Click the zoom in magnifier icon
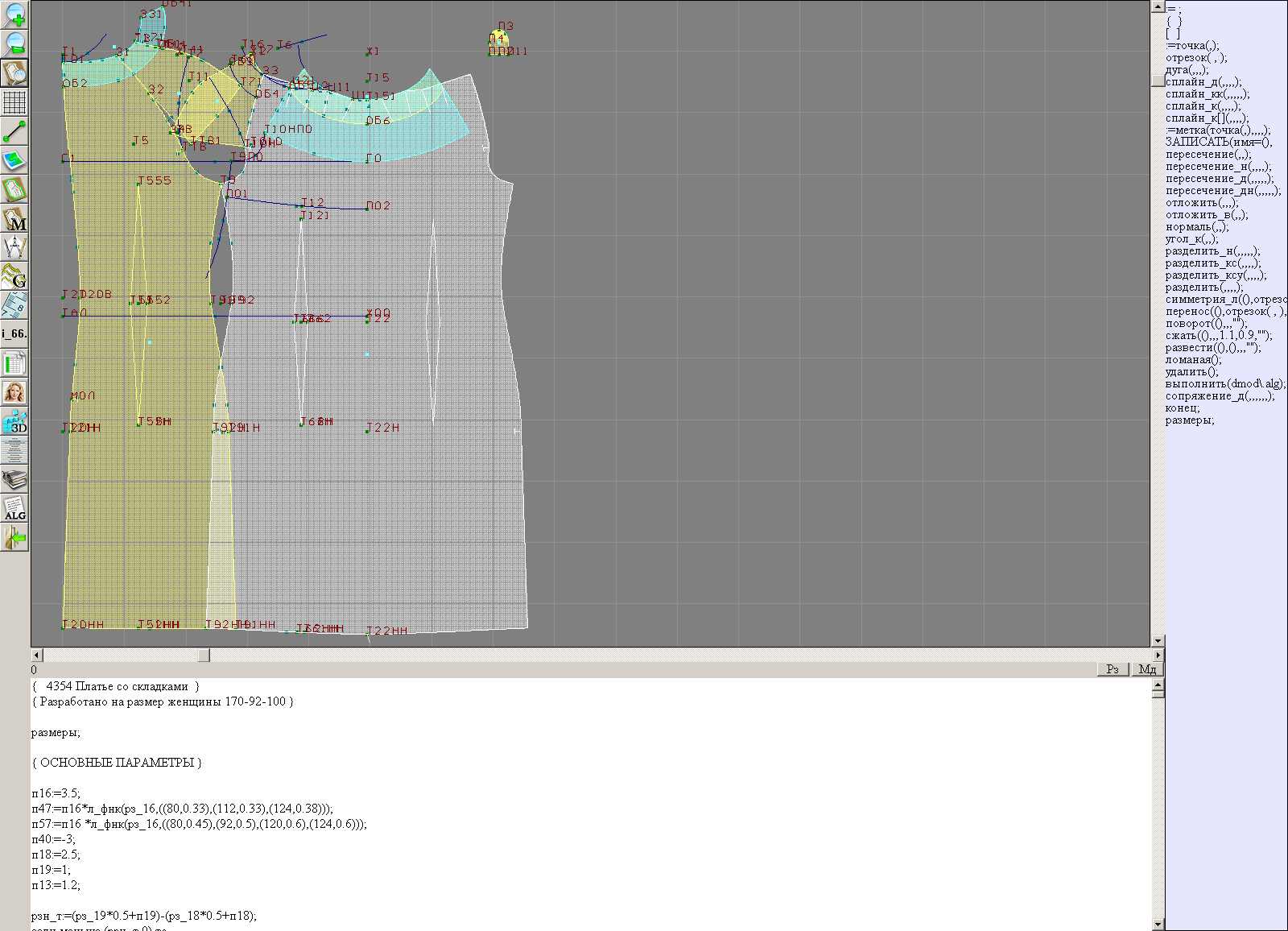 (14, 14)
